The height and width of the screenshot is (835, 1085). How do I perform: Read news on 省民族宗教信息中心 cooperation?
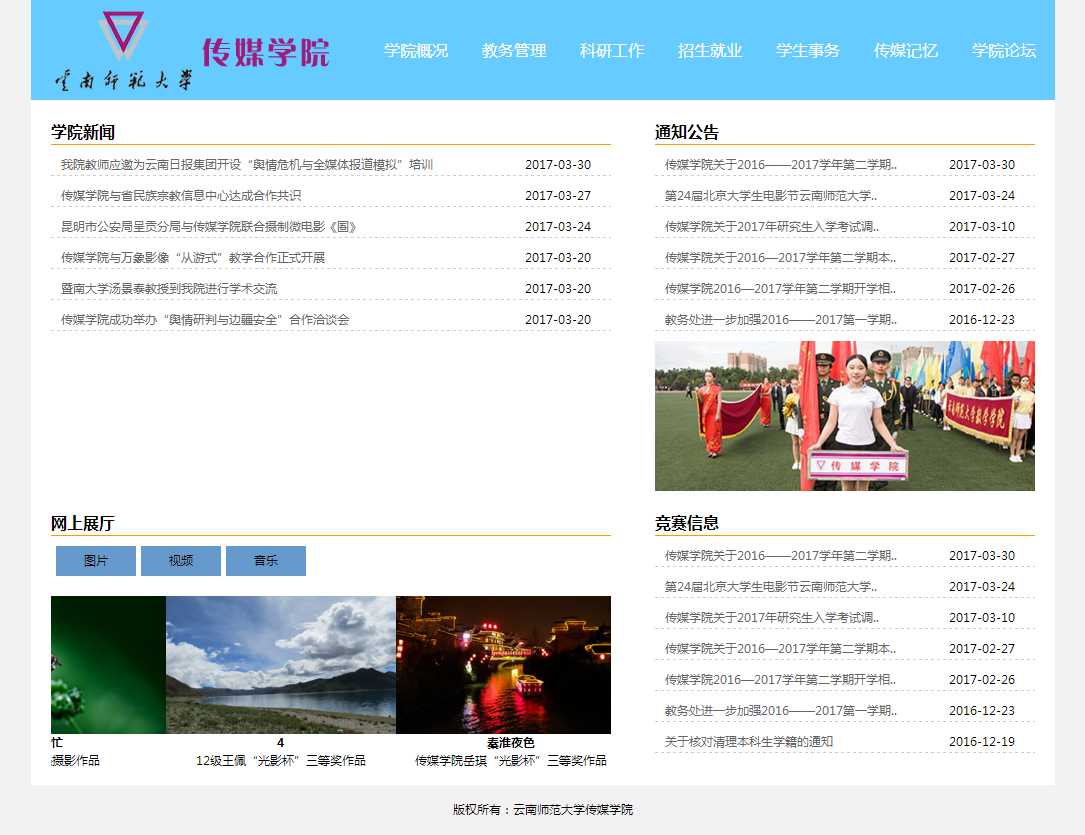[181, 196]
